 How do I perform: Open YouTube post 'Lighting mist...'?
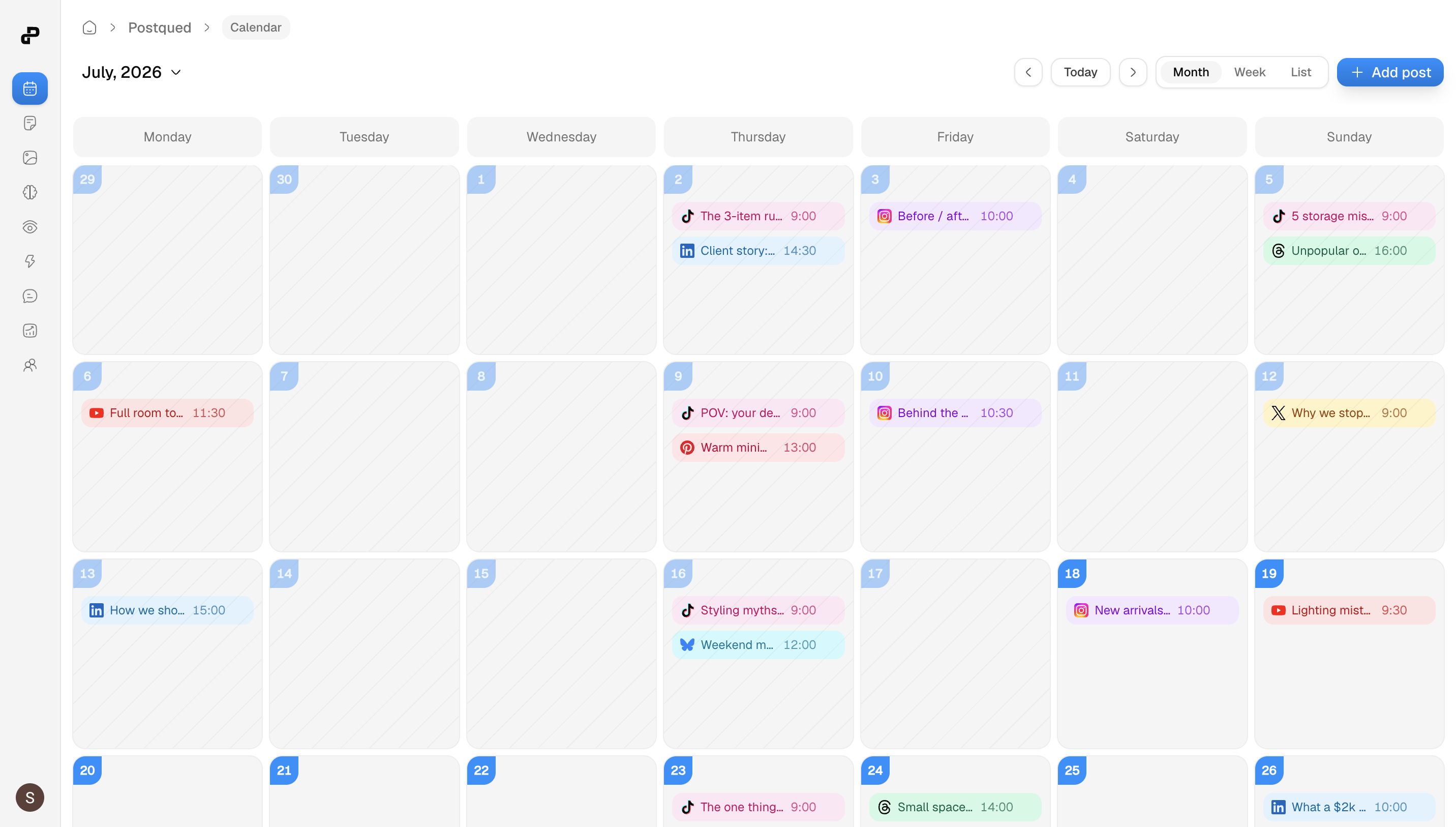point(1349,610)
